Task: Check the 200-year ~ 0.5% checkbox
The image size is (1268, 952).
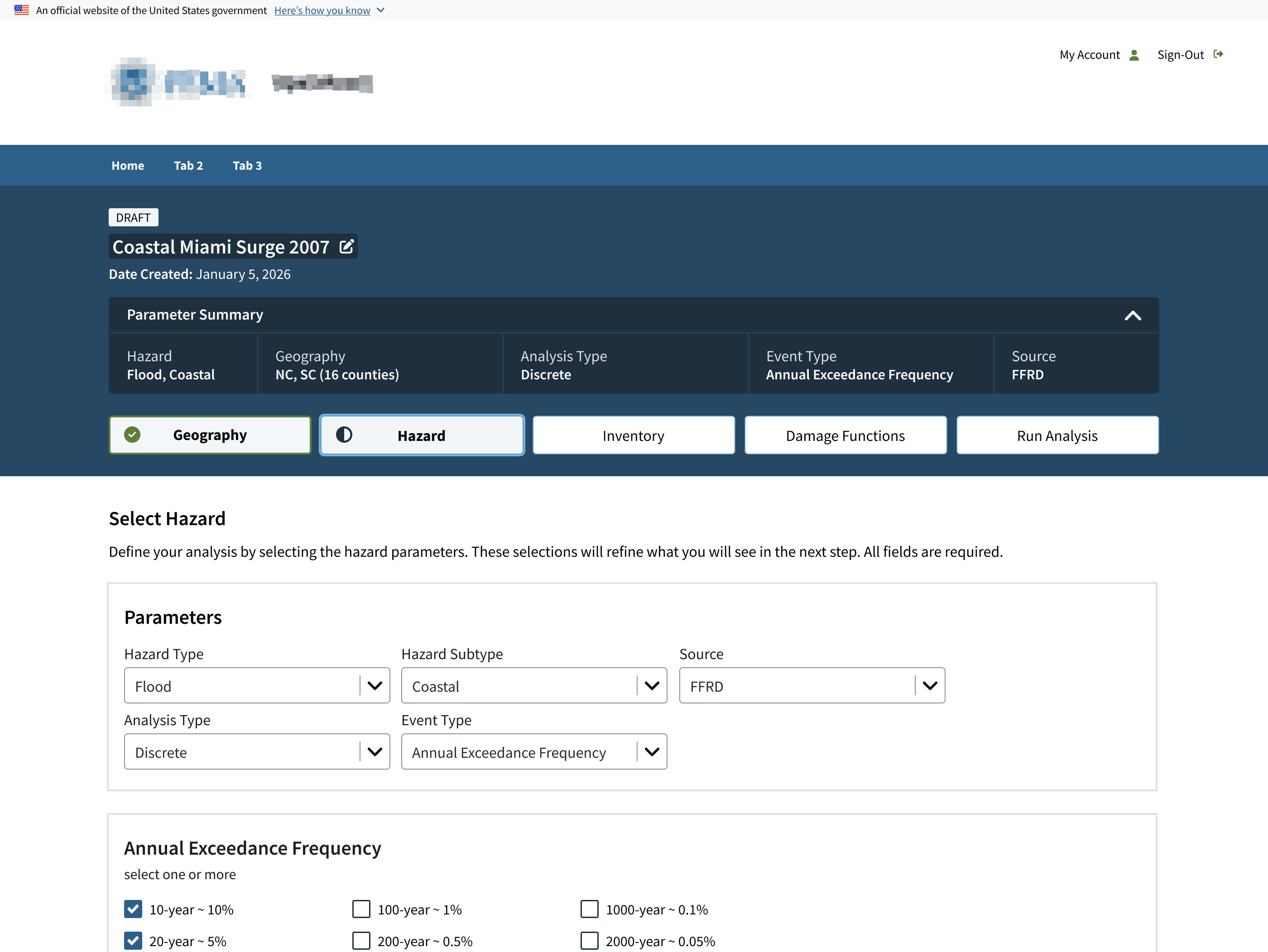Action: pos(361,941)
